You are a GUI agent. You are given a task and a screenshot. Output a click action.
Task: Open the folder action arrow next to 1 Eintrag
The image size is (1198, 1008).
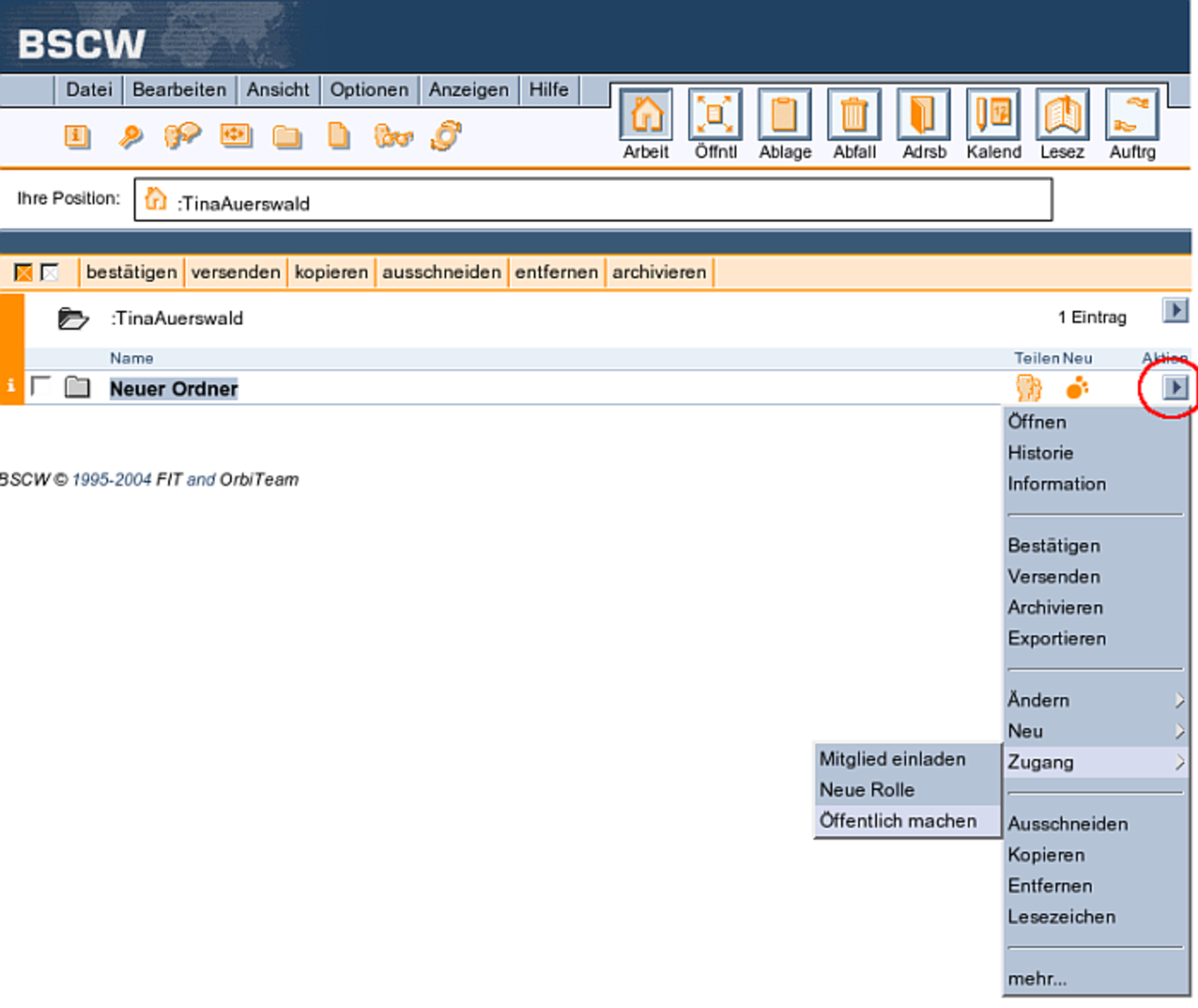pos(1175,311)
